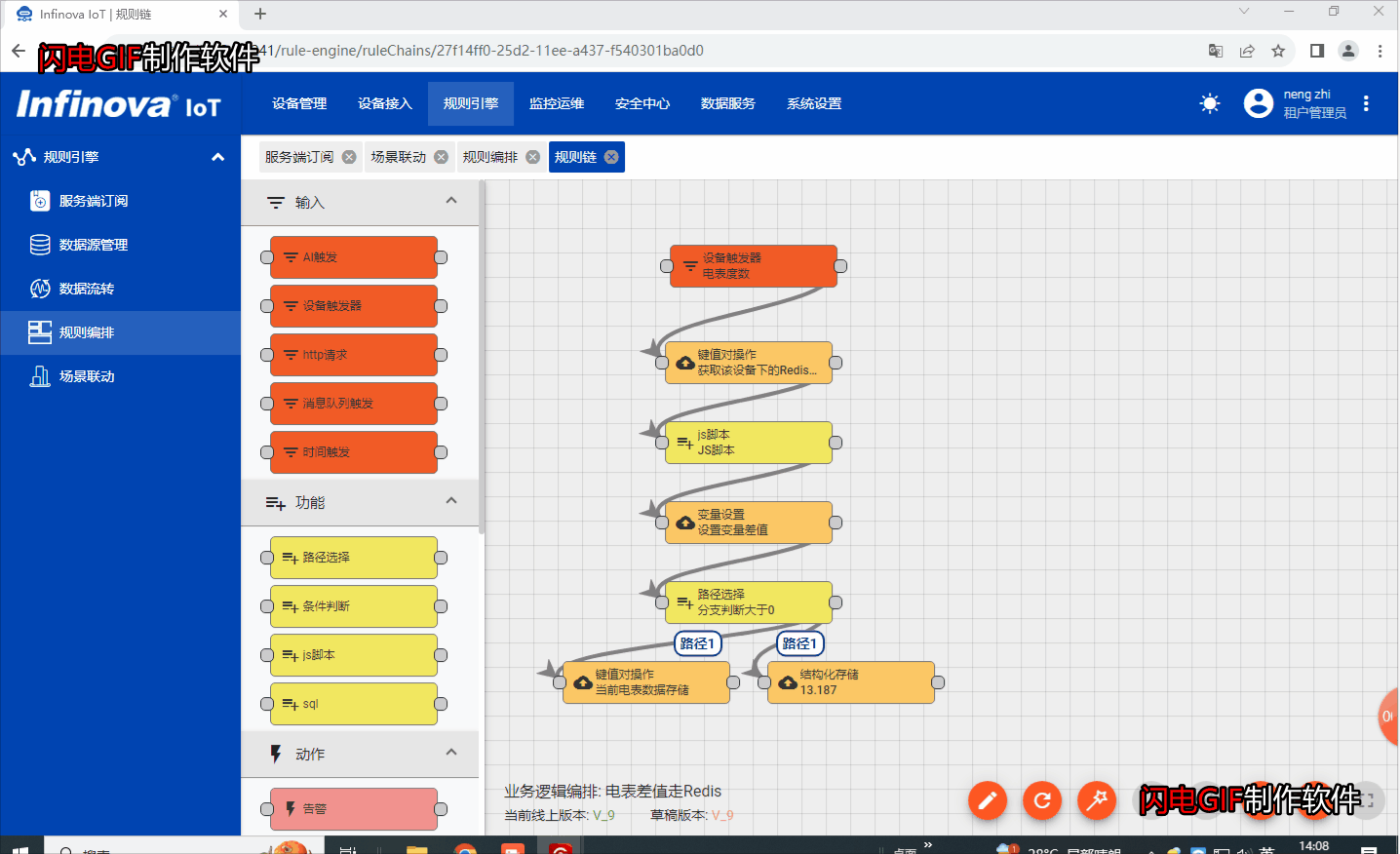Viewport: 1400px width, 854px height.
Task: Bookmark this page with the star icon
Action: coord(1278,51)
